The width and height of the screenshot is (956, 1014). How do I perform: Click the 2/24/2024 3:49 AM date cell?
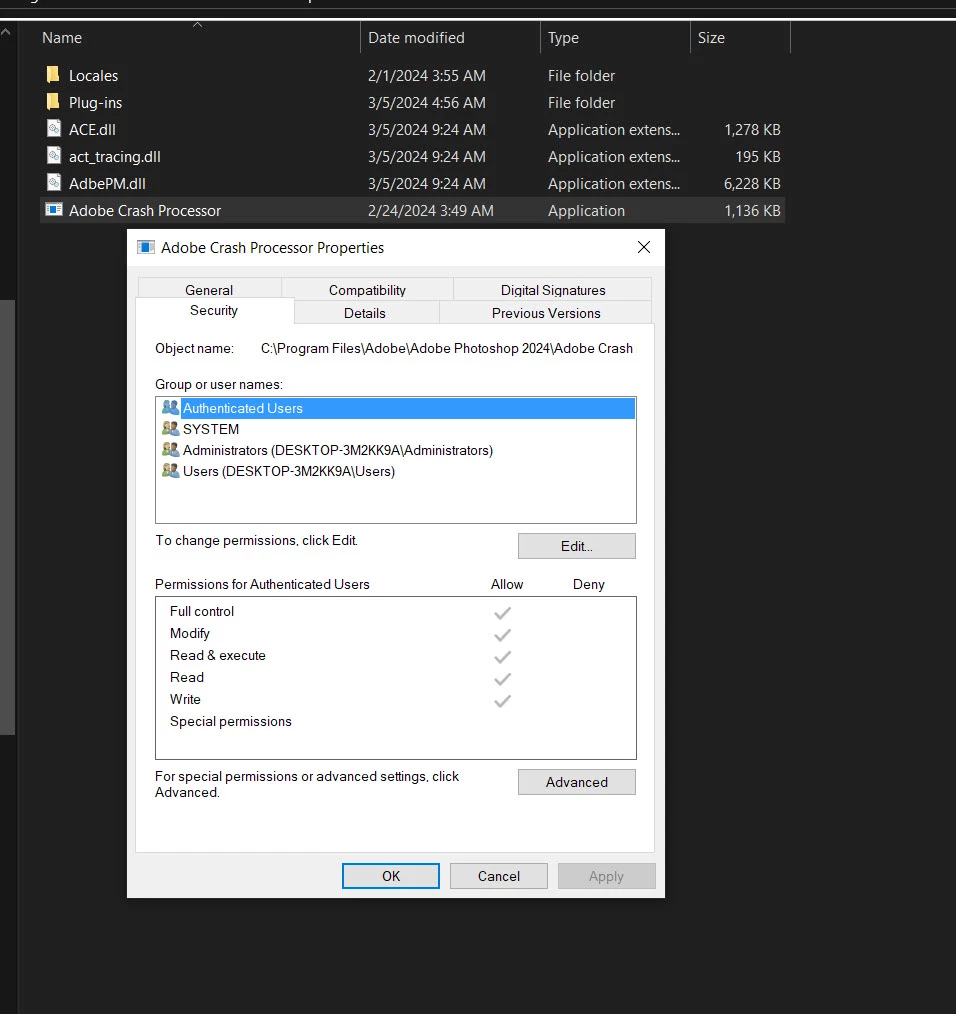tap(430, 211)
